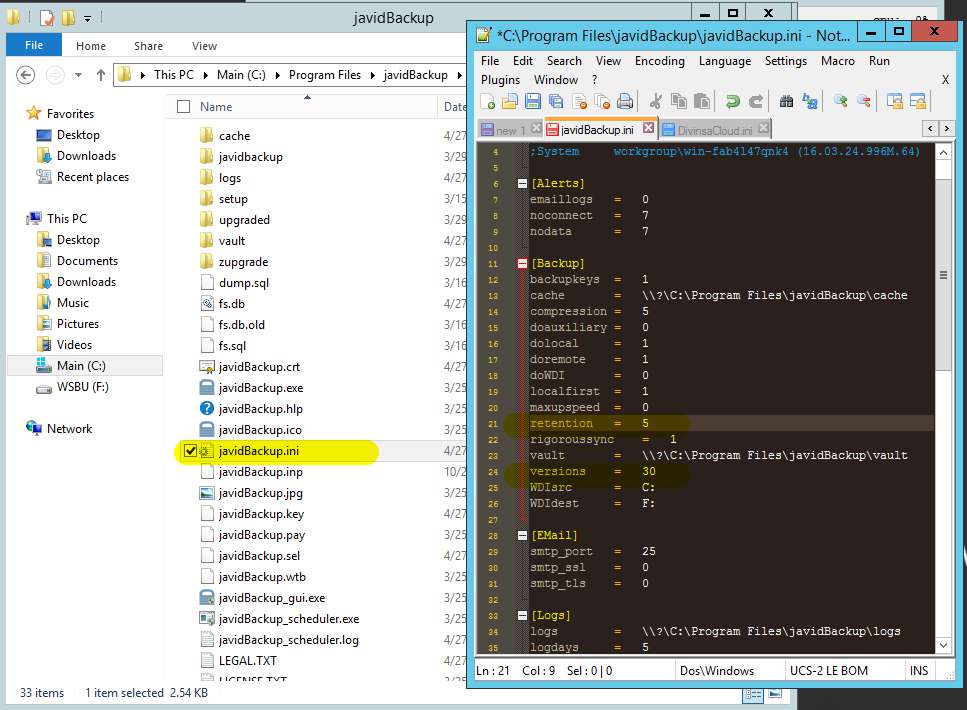This screenshot has width=967, height=710.
Task: Select the vault folder in the file list
Action: 231,241
